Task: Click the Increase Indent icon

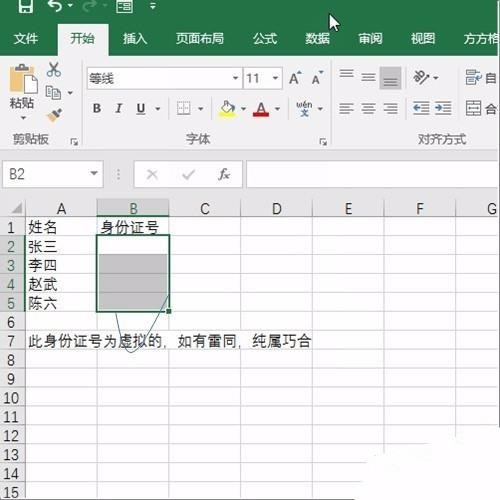Action: [x=443, y=108]
